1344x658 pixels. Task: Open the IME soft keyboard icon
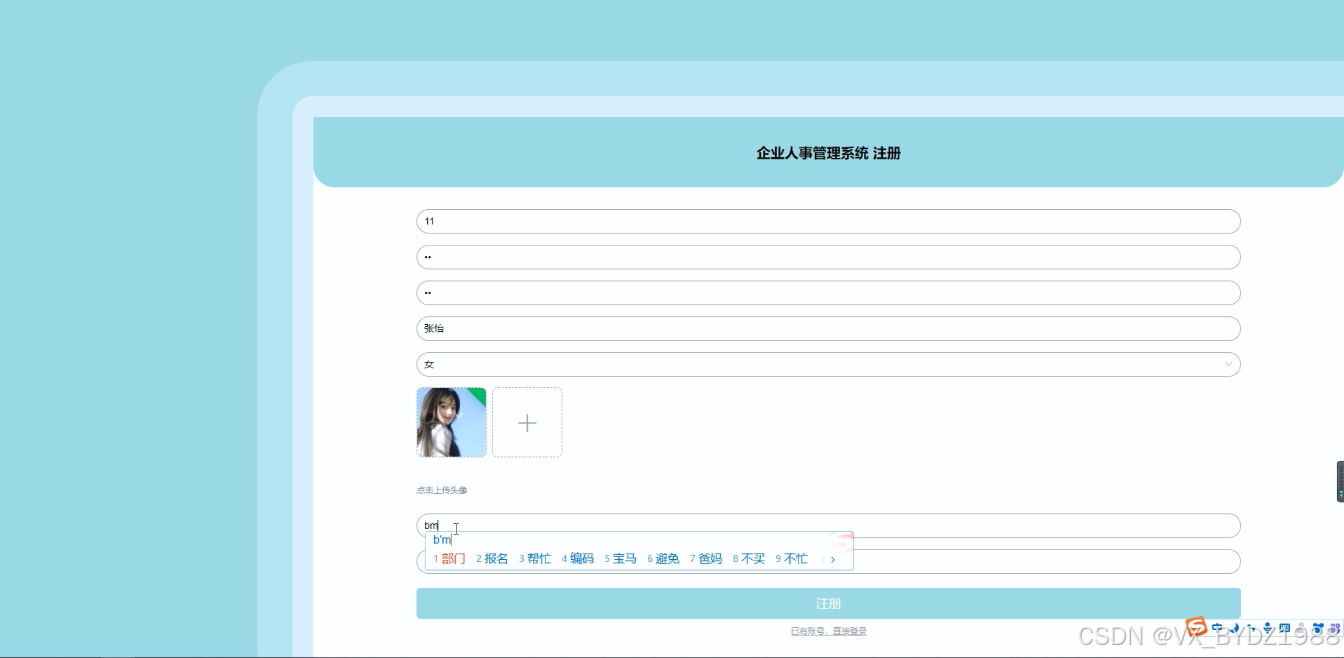coord(1284,628)
